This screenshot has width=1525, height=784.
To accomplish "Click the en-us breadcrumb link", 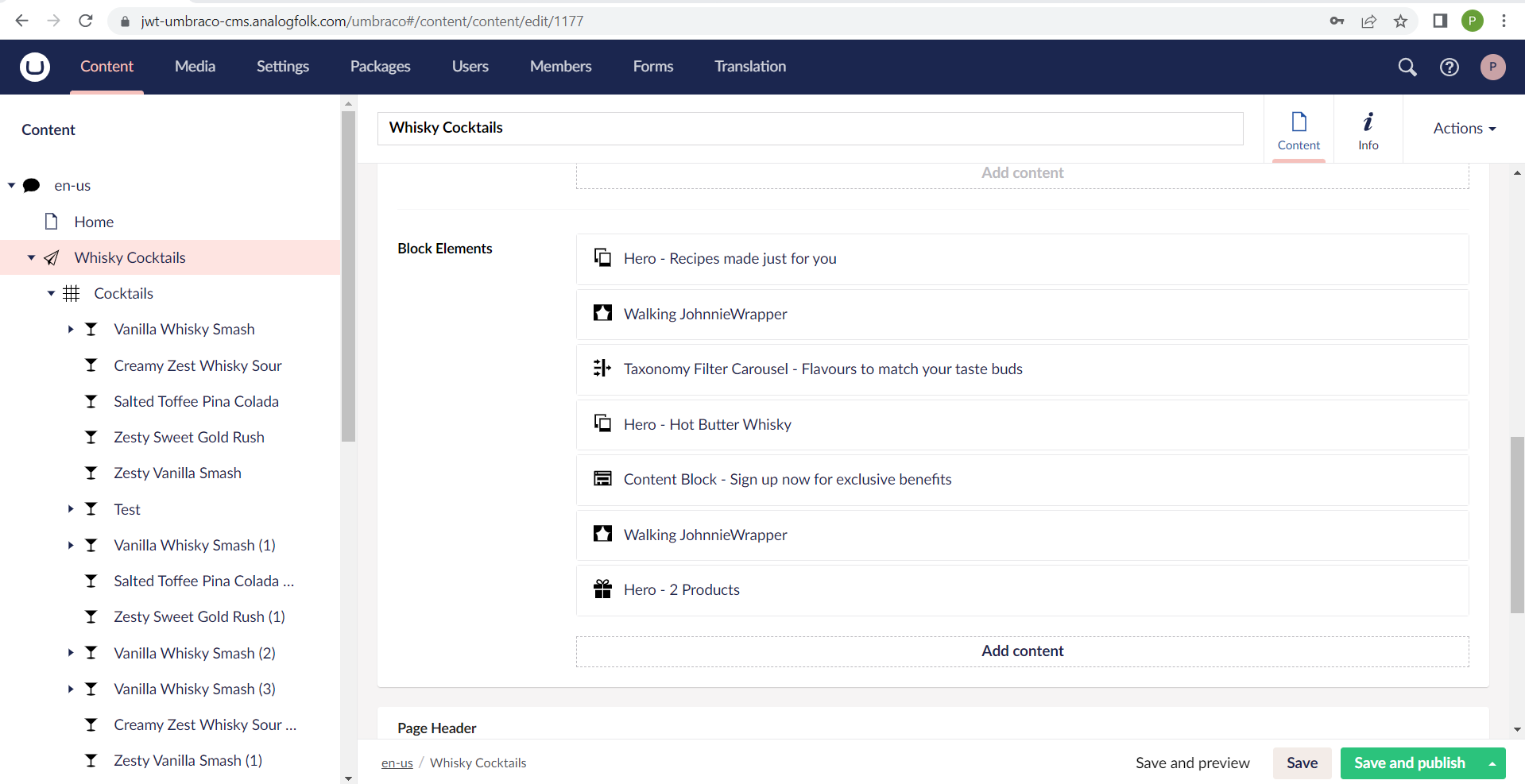I will [x=397, y=763].
